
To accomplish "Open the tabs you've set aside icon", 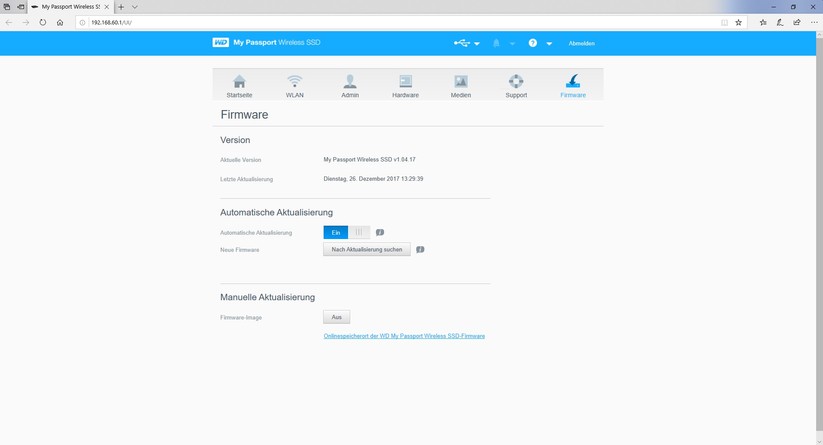I will coord(7,7).
